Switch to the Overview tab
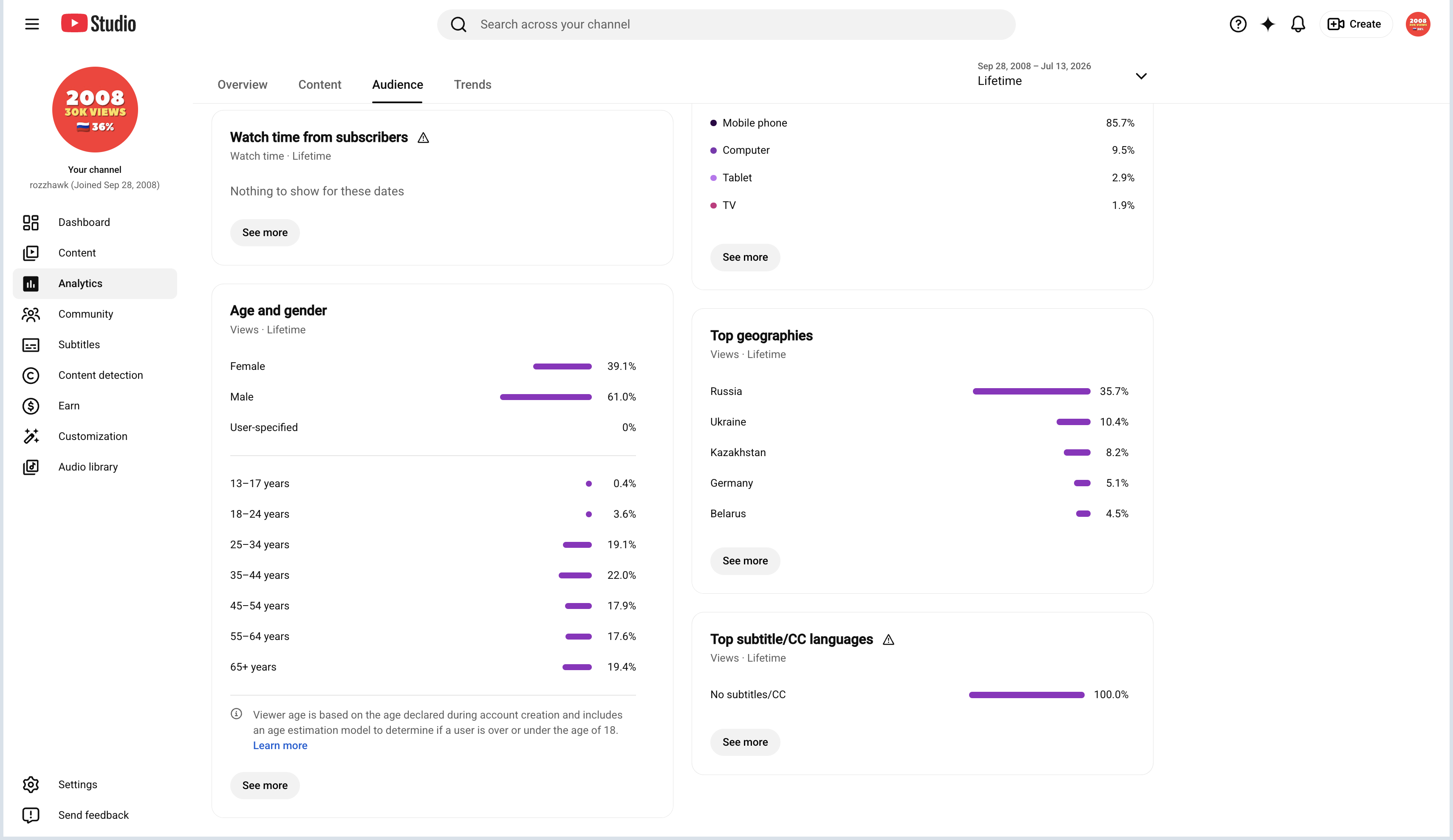 click(242, 85)
